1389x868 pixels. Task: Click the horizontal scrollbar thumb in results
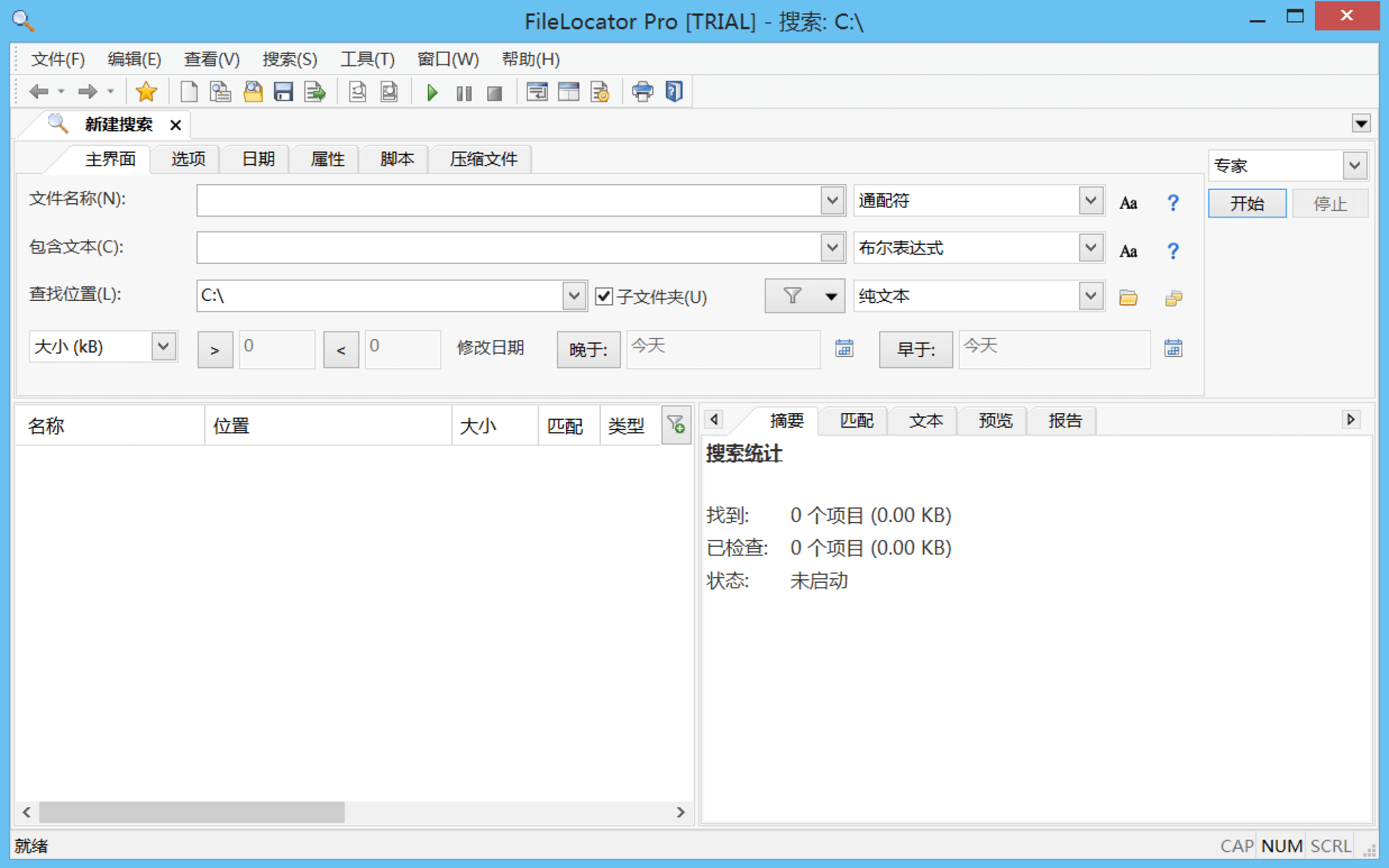[192, 812]
